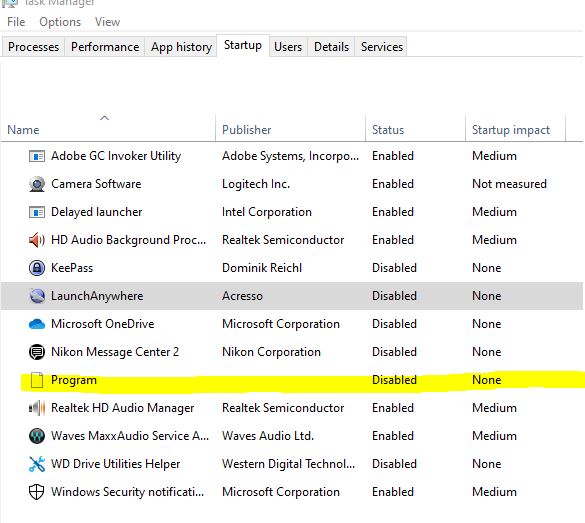585x523 pixels.
Task: Select the Waves MaxxAudio Service A... name
Action: pyautogui.click(x=130, y=436)
